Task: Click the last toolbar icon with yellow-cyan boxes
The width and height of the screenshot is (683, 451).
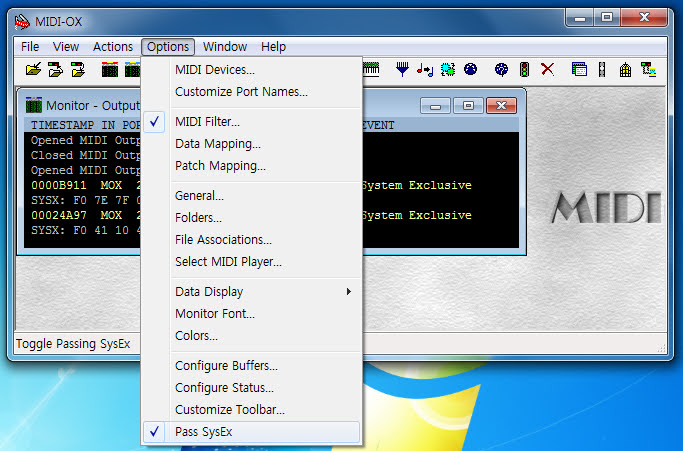Action: (648, 69)
